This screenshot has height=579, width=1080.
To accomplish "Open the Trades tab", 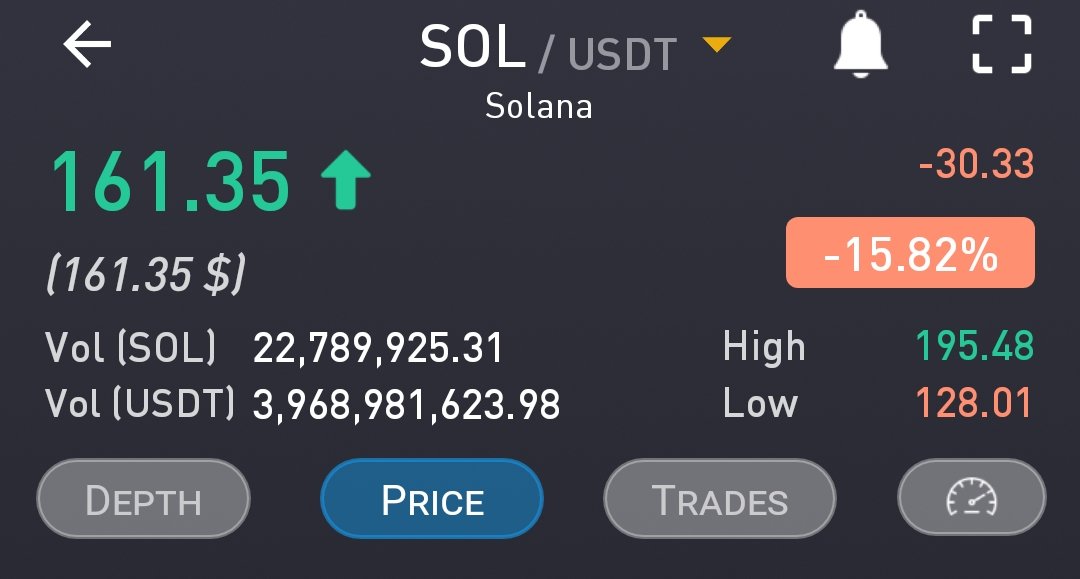I will 719,499.
